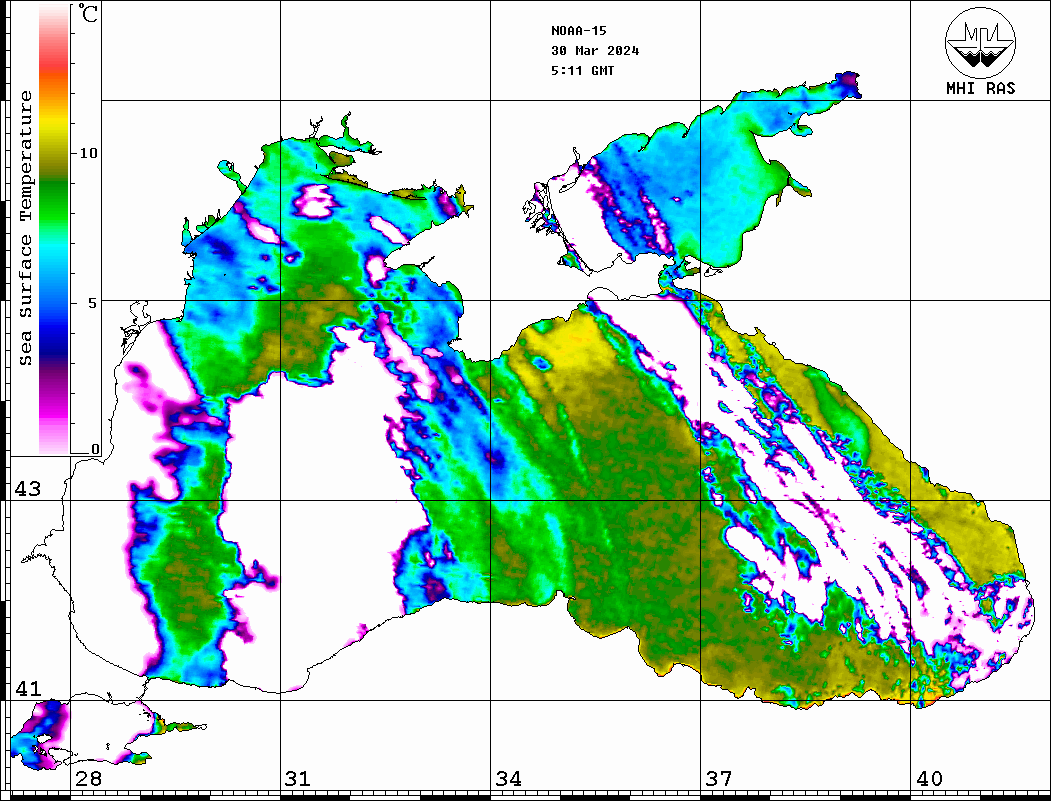Click longitude label 31
This screenshot has width=1051, height=801.
tap(298, 779)
